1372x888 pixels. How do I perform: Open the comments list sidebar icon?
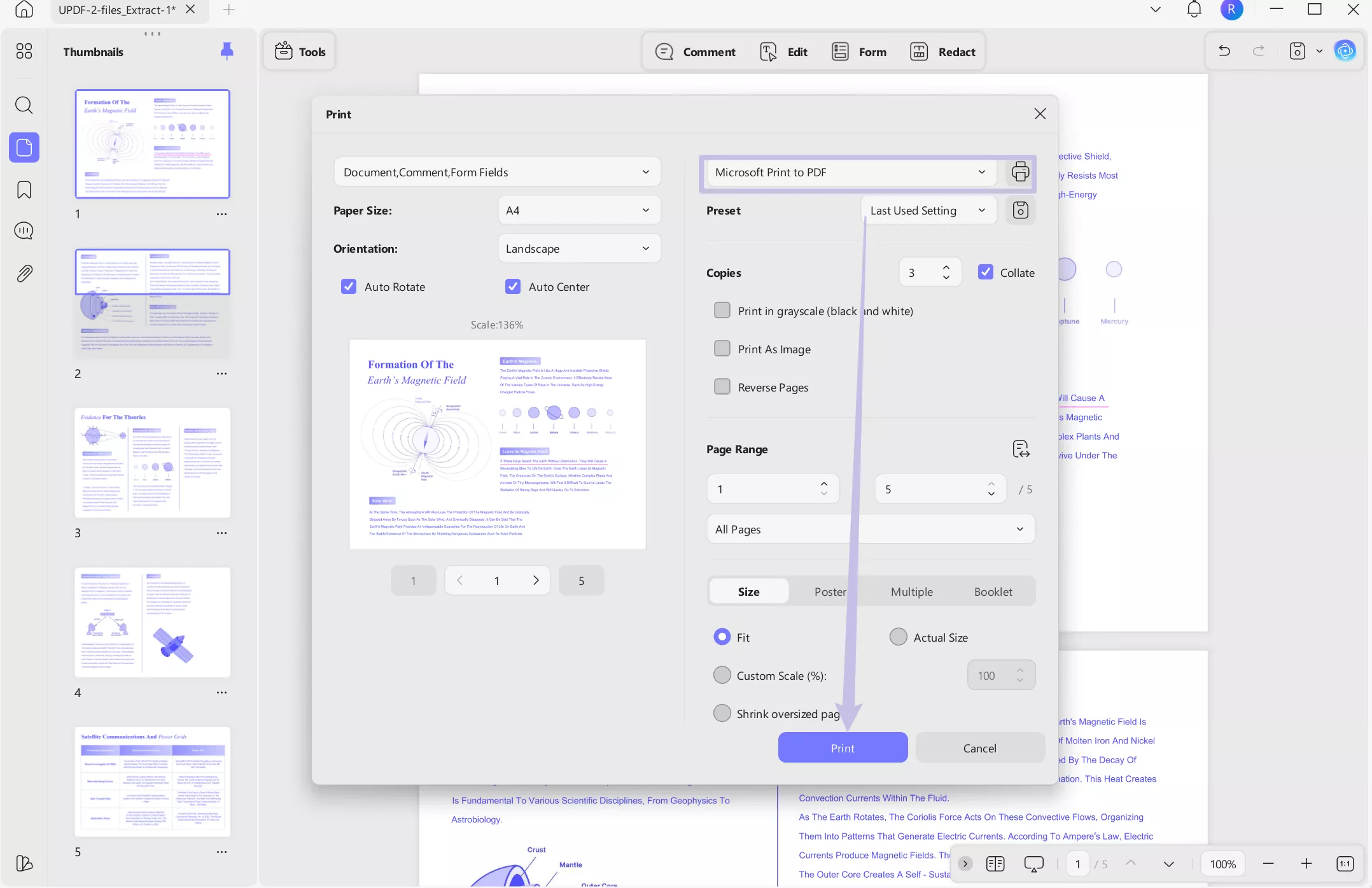tap(24, 230)
